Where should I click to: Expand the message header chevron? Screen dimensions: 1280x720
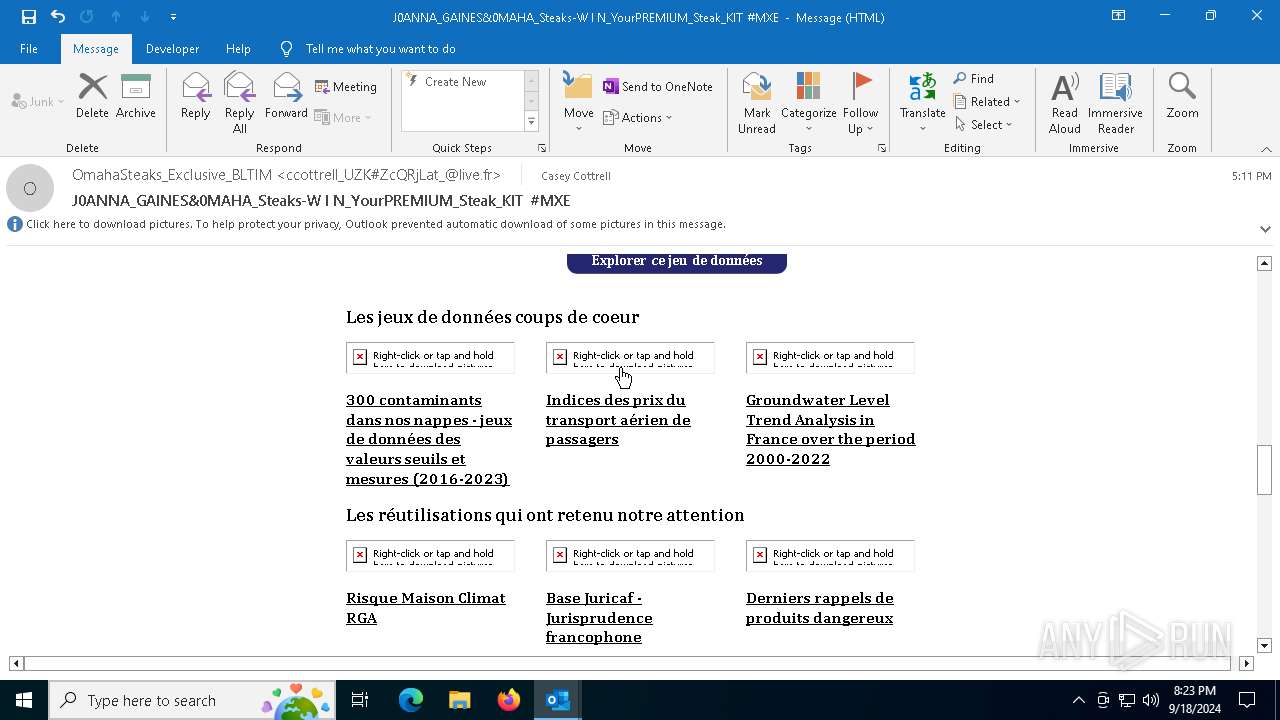tap(1265, 229)
